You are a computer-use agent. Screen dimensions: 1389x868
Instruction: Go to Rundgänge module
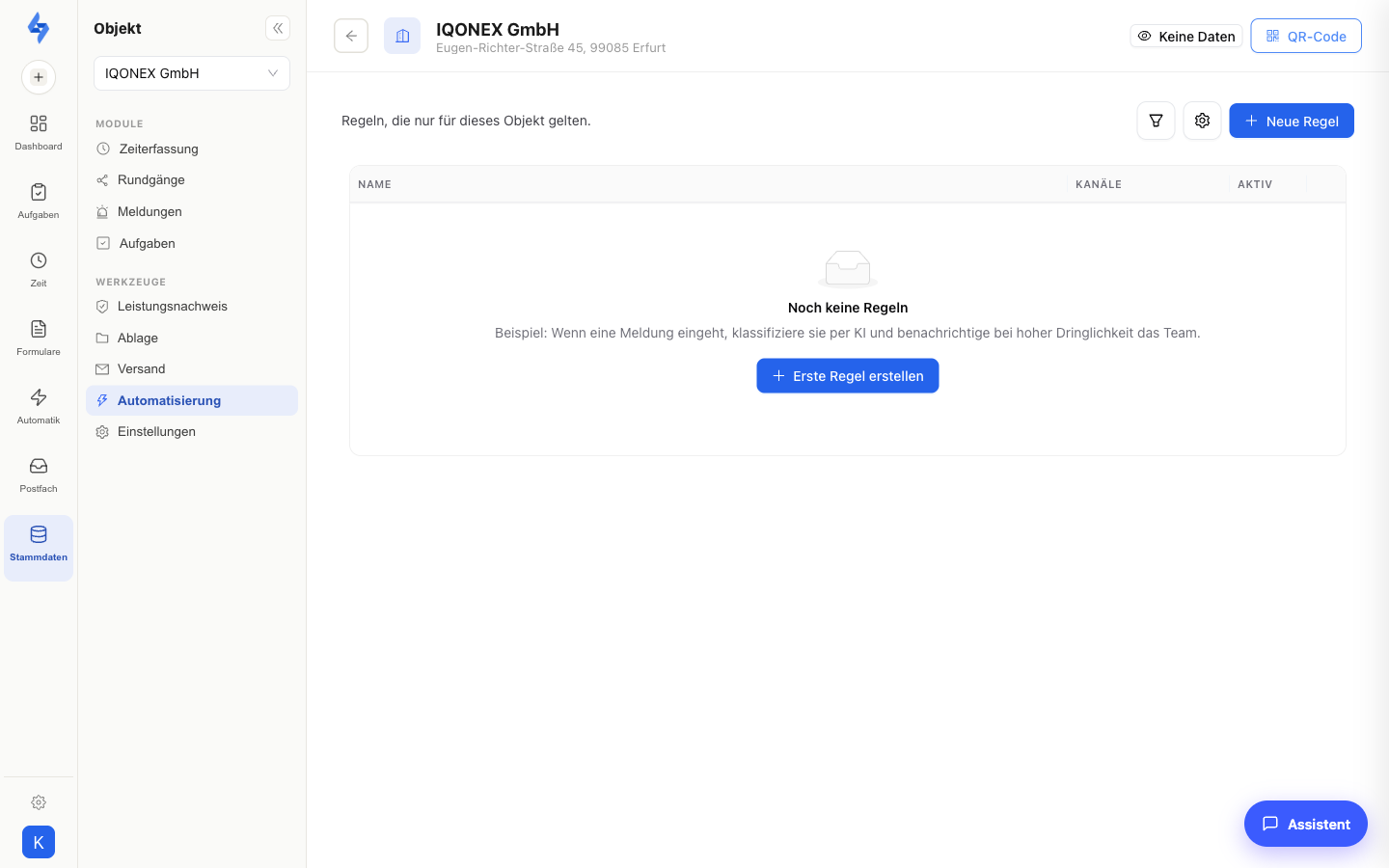tap(192, 180)
